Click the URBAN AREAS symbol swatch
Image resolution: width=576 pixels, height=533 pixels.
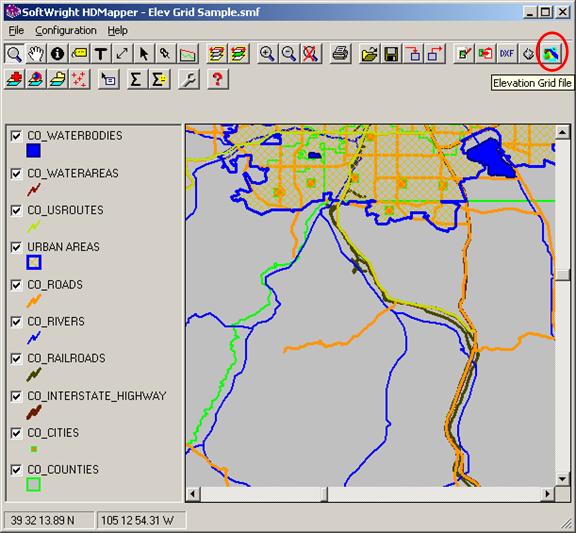point(34,263)
